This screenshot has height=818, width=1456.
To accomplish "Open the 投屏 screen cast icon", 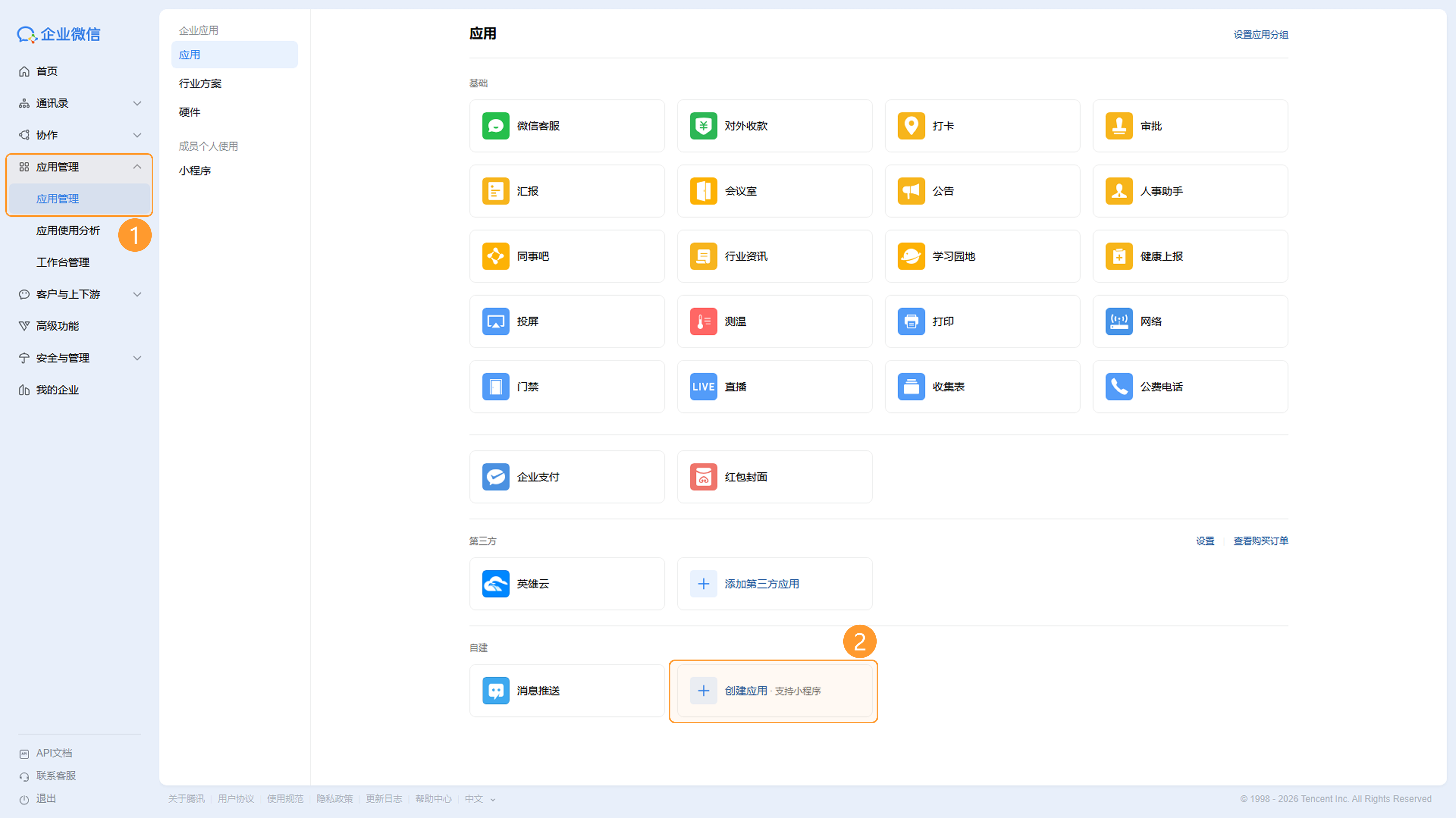I will point(495,321).
